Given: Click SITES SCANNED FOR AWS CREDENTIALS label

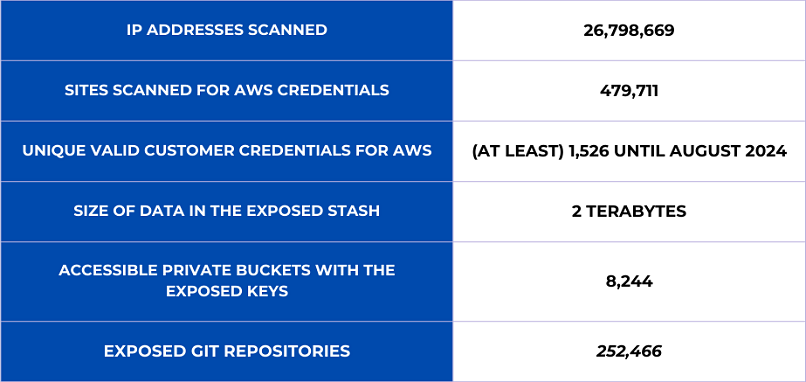Looking at the screenshot, I should 227,90.
